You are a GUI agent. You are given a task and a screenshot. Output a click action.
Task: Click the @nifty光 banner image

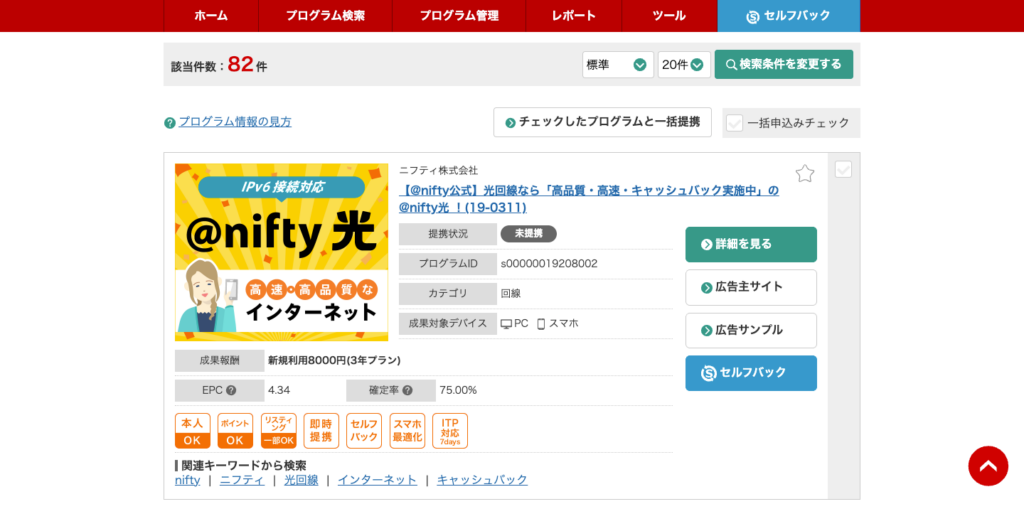pyautogui.click(x=281, y=252)
